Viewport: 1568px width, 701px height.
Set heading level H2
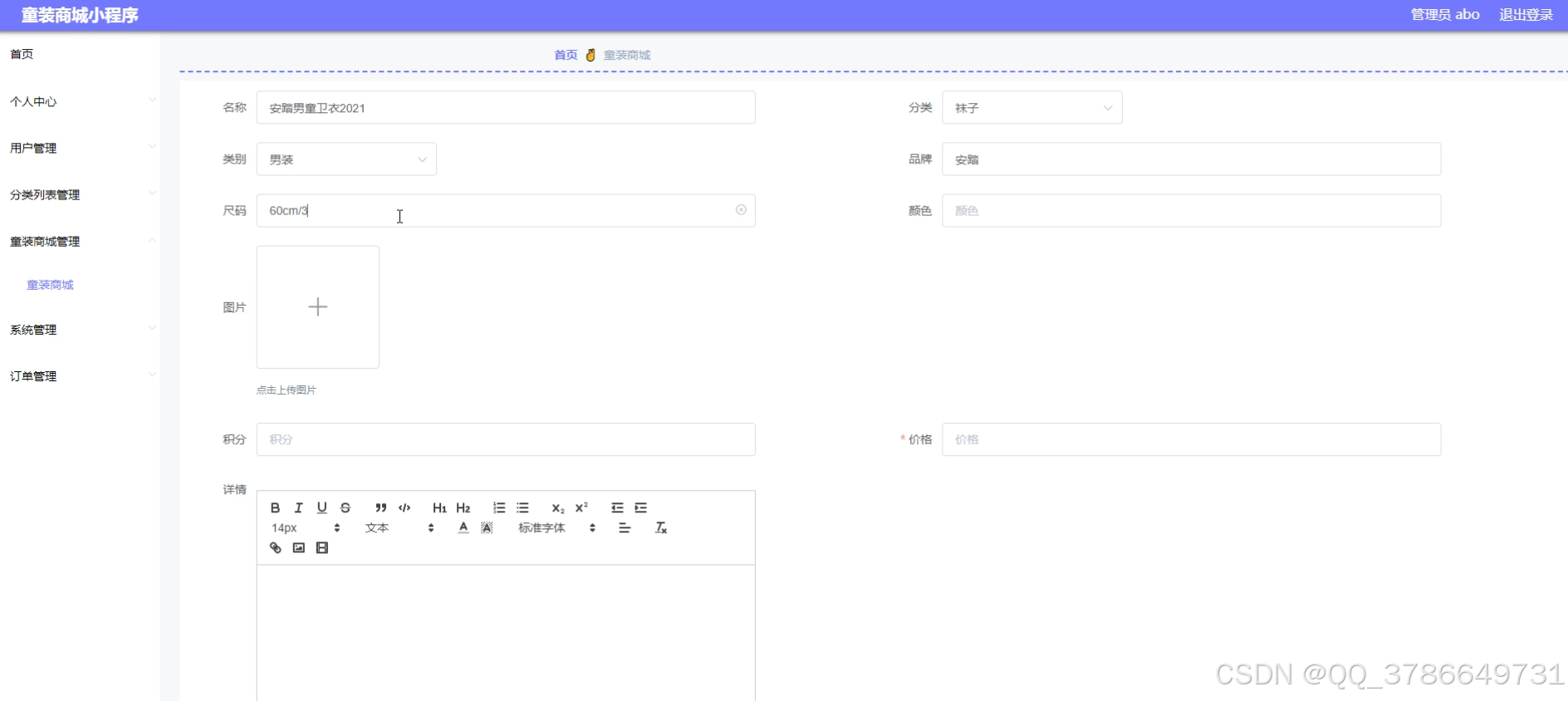pyautogui.click(x=463, y=507)
